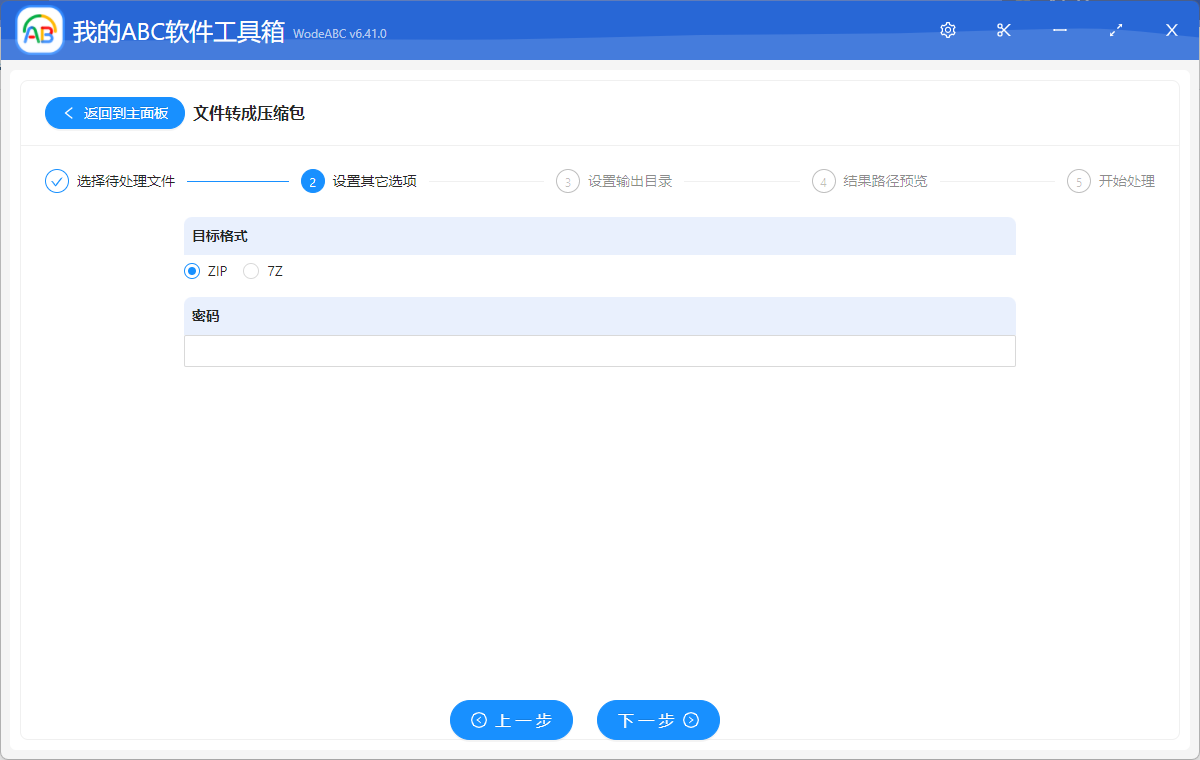The width and height of the screenshot is (1200, 760).
Task: Go back using the 上一步 button
Action: 511,720
